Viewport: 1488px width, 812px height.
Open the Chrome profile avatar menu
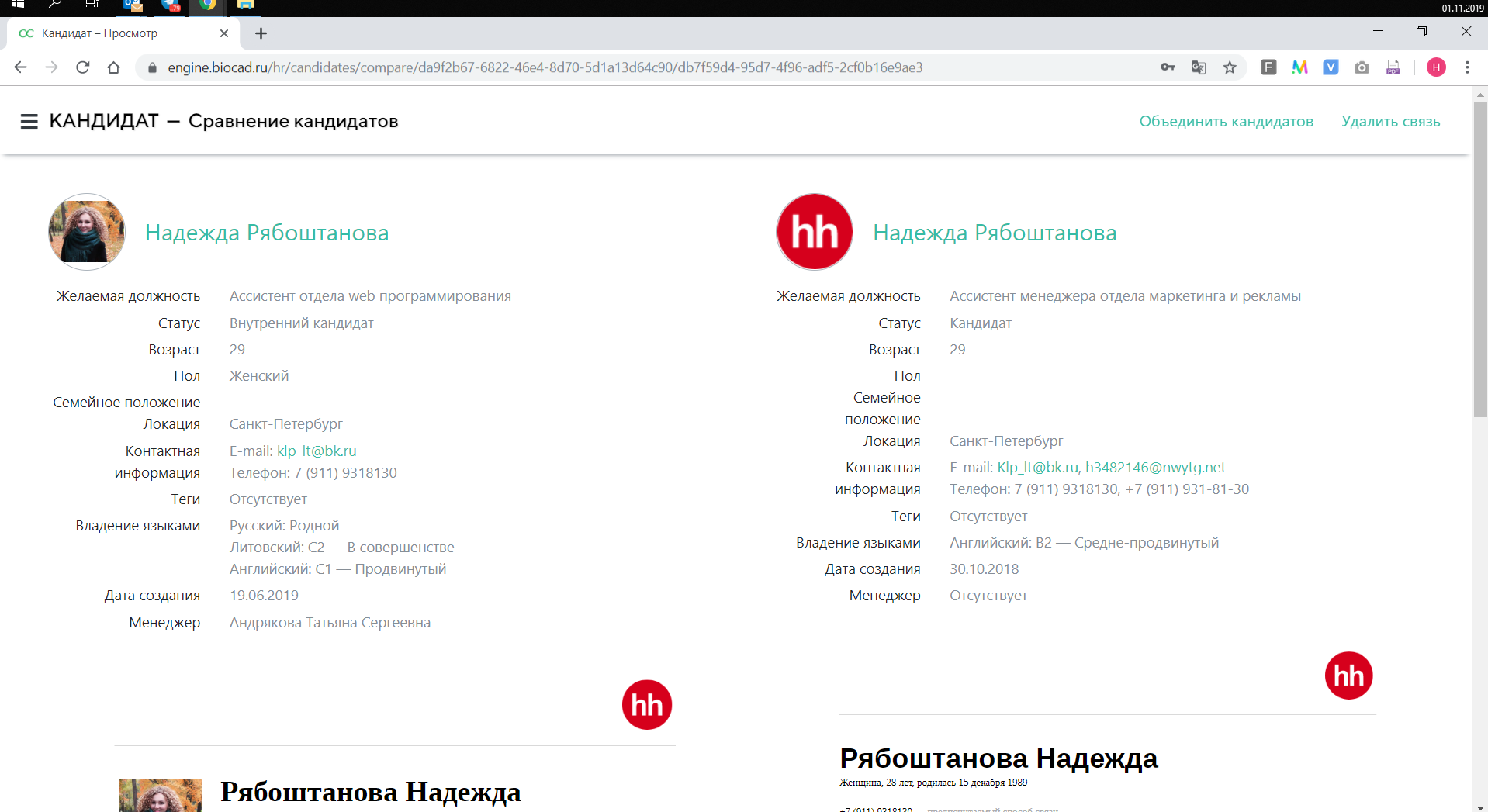coord(1436,67)
